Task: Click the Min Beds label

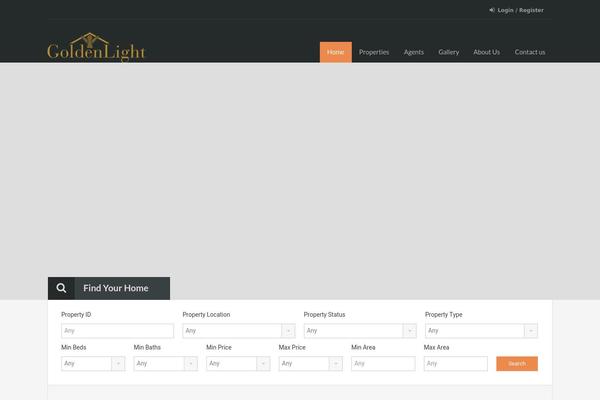Action: (73, 348)
